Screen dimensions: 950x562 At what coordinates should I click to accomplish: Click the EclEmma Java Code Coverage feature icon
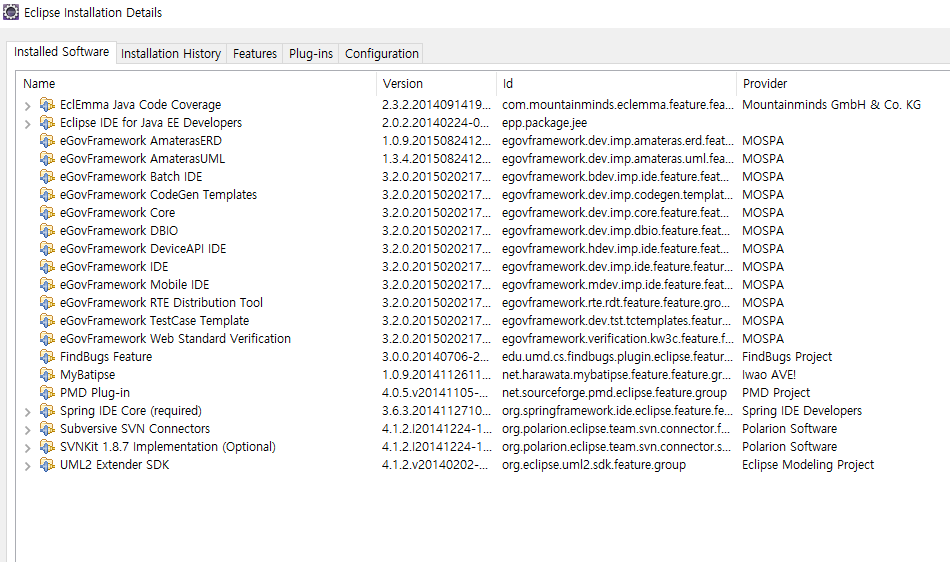47,105
